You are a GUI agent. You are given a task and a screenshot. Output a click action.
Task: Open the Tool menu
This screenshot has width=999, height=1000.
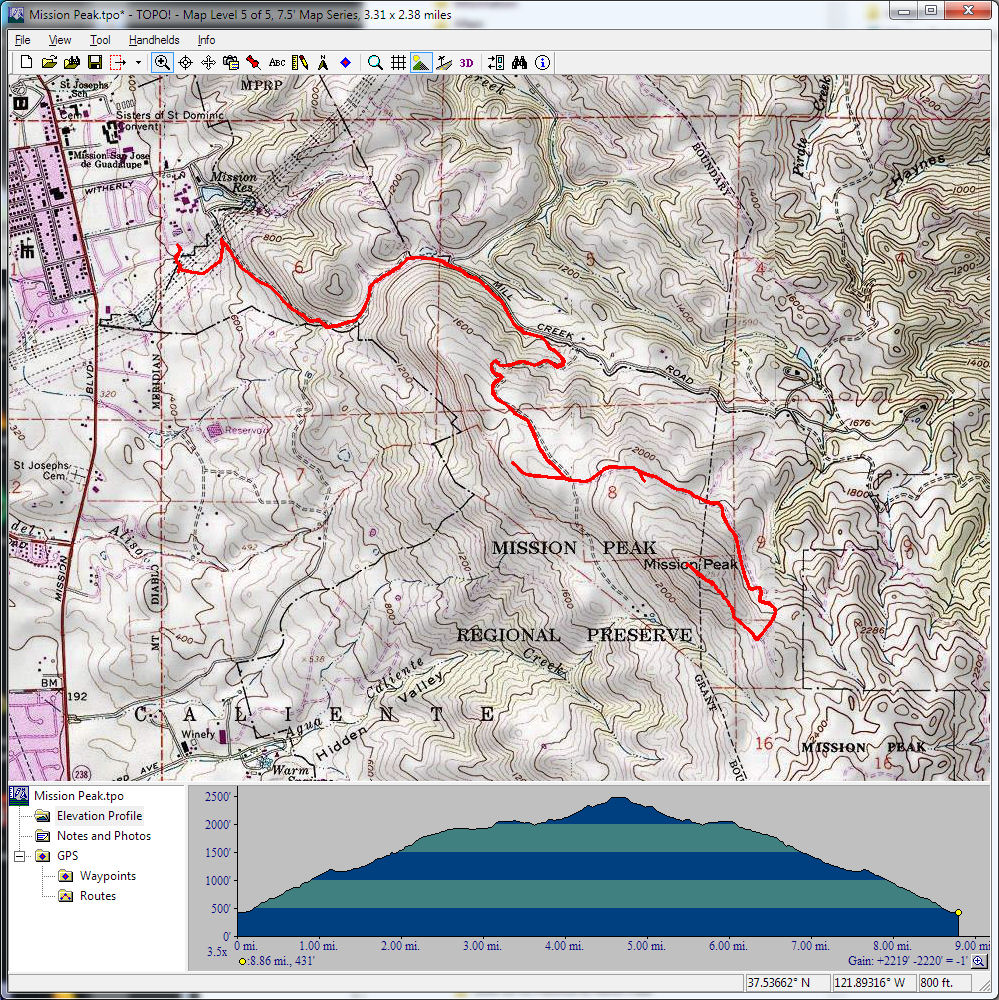(100, 40)
